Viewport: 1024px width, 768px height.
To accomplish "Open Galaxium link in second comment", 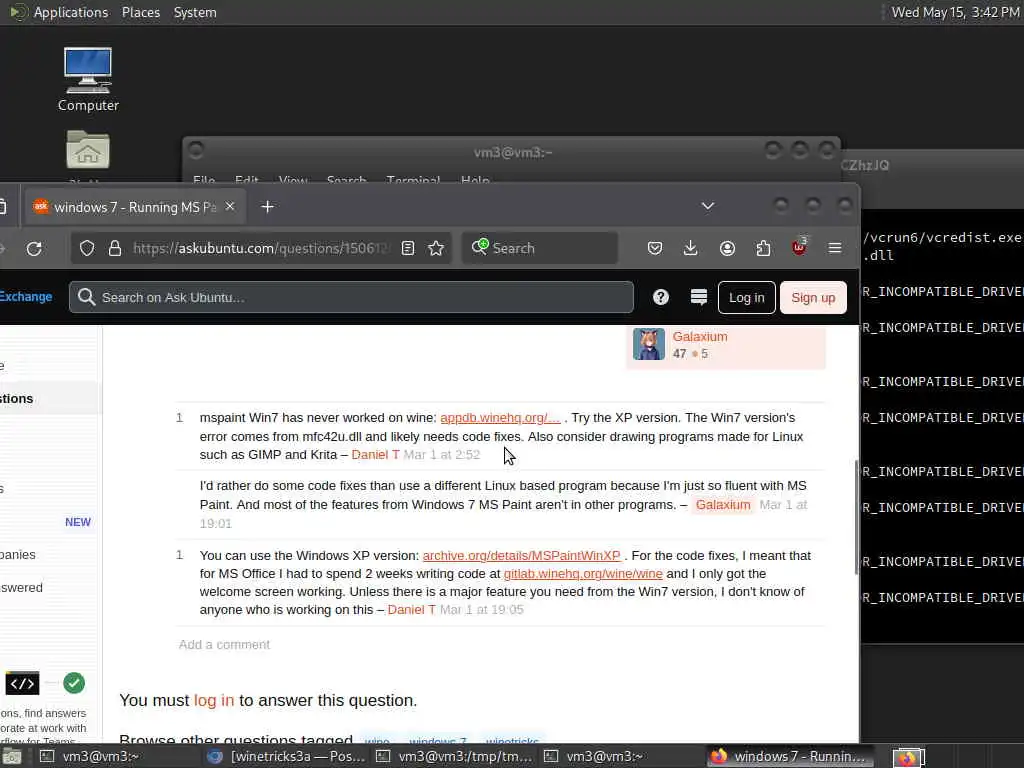I will [723, 505].
